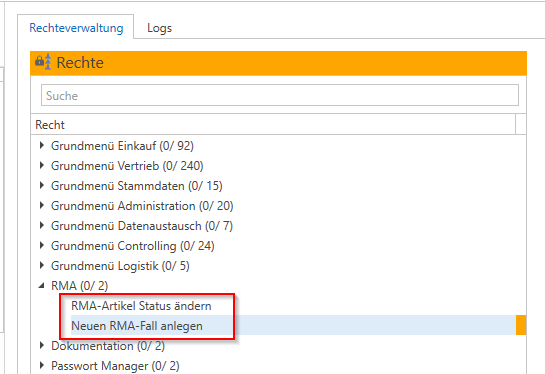Click orange marker on Neuen RMA-Fall row
Image resolution: width=545 pixels, height=374 pixels.
[521, 325]
